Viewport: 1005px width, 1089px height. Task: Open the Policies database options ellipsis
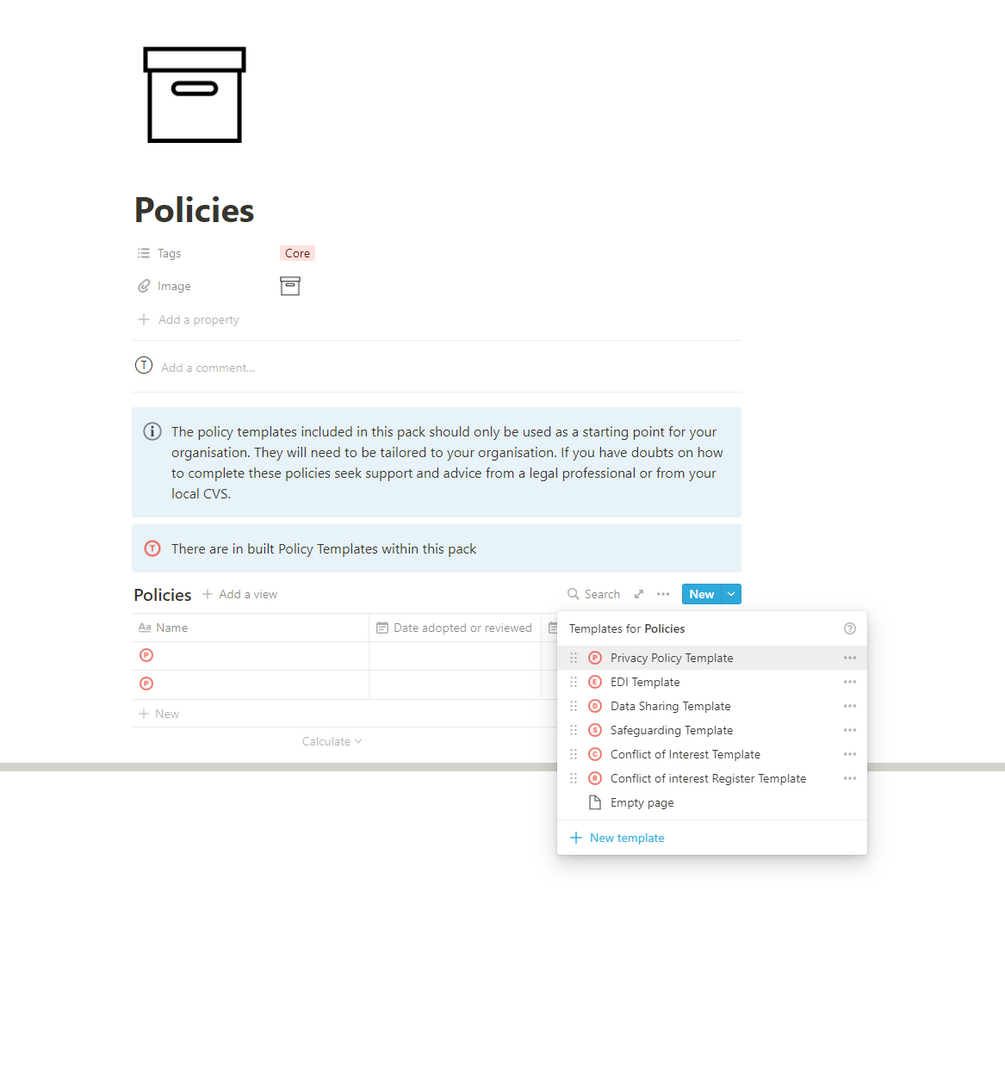[x=663, y=594]
